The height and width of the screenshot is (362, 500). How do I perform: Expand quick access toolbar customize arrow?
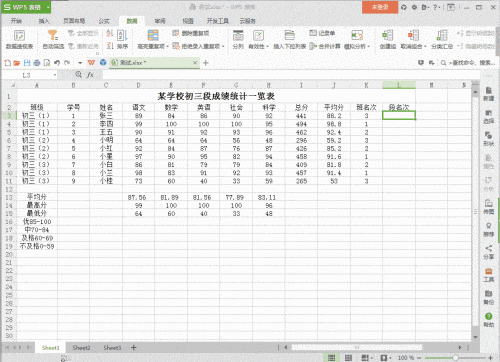80,63
